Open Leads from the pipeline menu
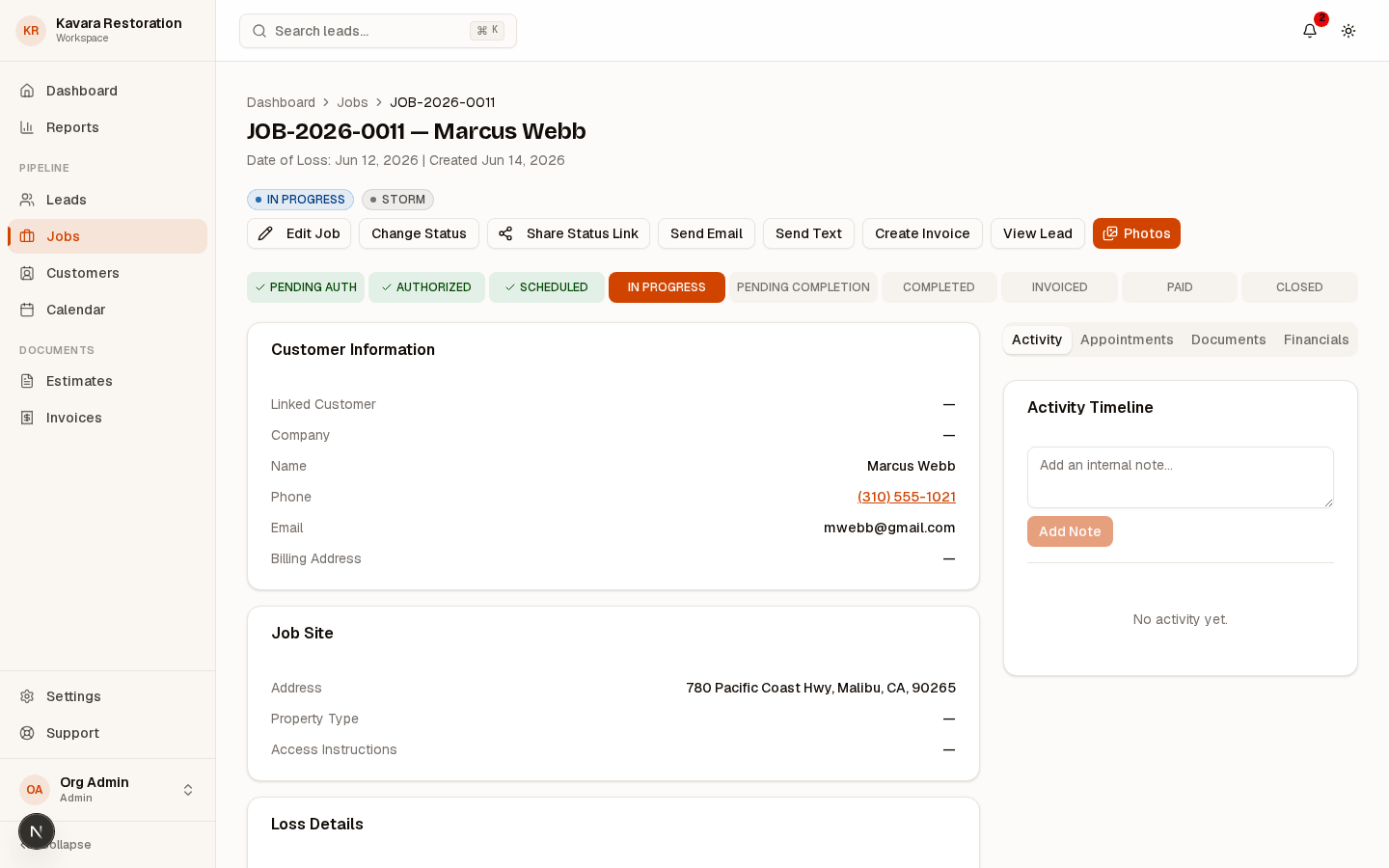This screenshot has width=1389, height=868. (107, 200)
